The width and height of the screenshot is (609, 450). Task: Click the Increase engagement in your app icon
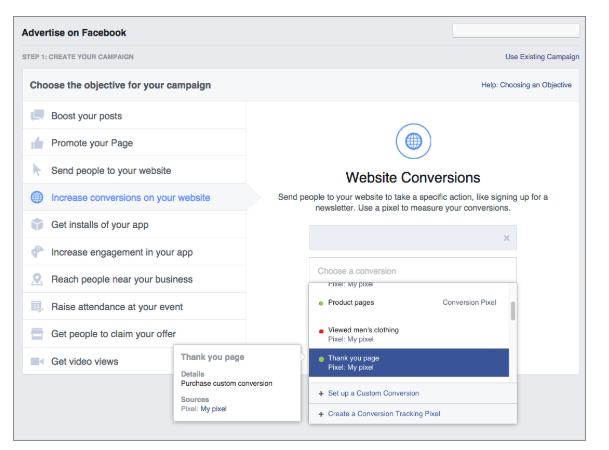[37, 252]
